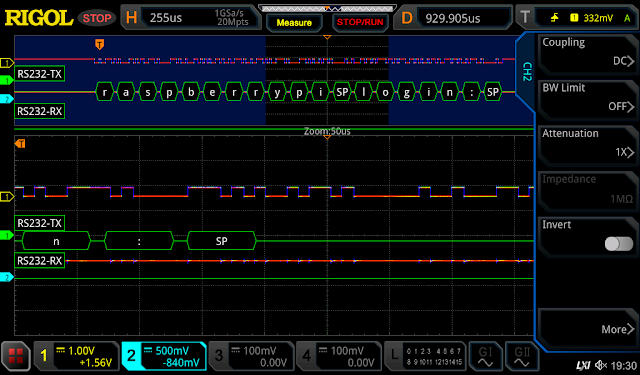Tap the 1GSa/s 20Mpts sample info
Screen dimensions: 640x375
232,18
